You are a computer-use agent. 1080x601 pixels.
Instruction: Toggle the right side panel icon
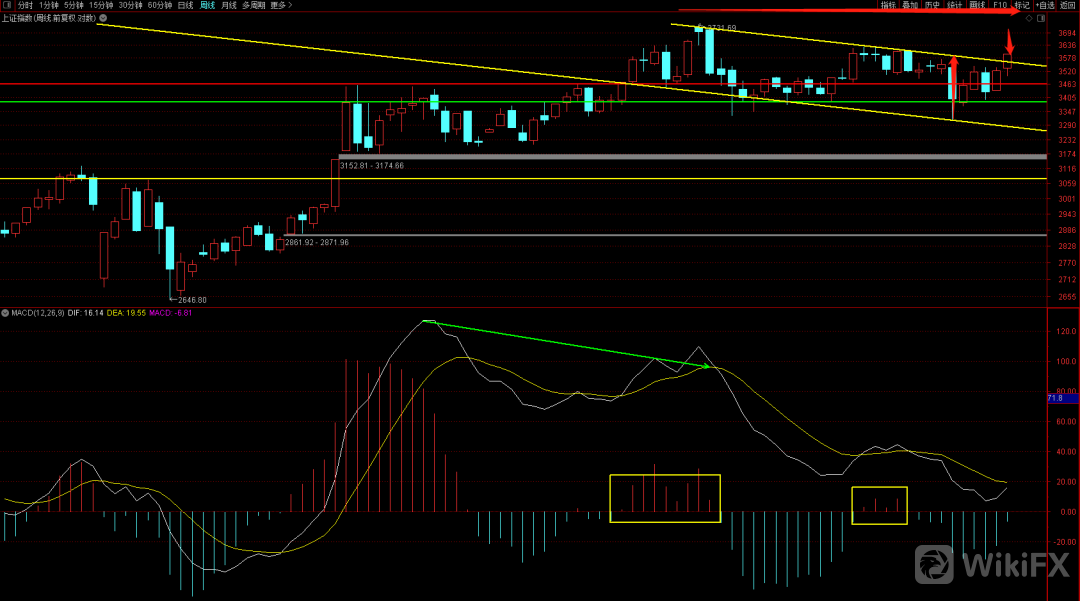coord(1042,18)
